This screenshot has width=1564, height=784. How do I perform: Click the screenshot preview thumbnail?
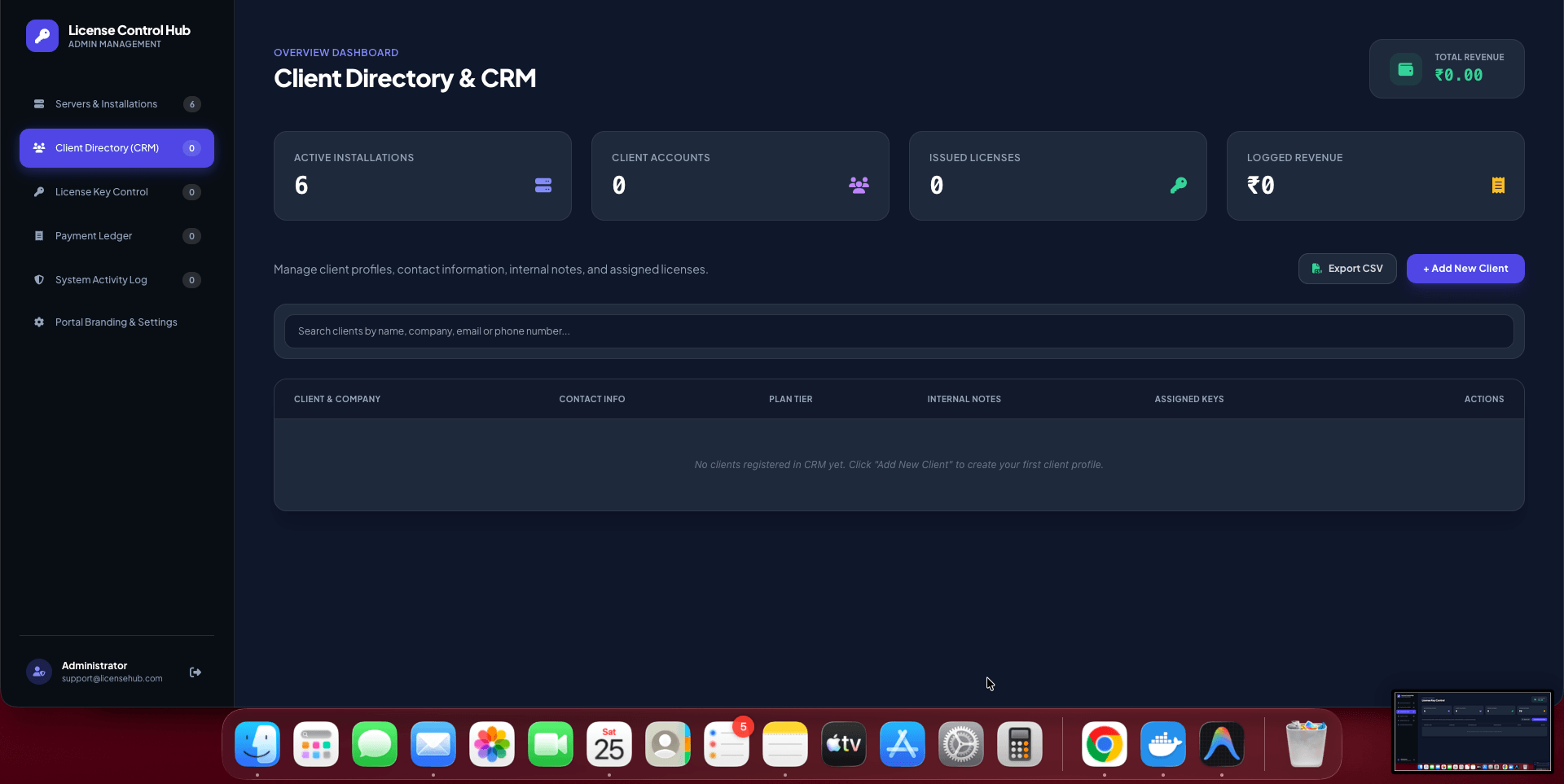(x=1472, y=731)
